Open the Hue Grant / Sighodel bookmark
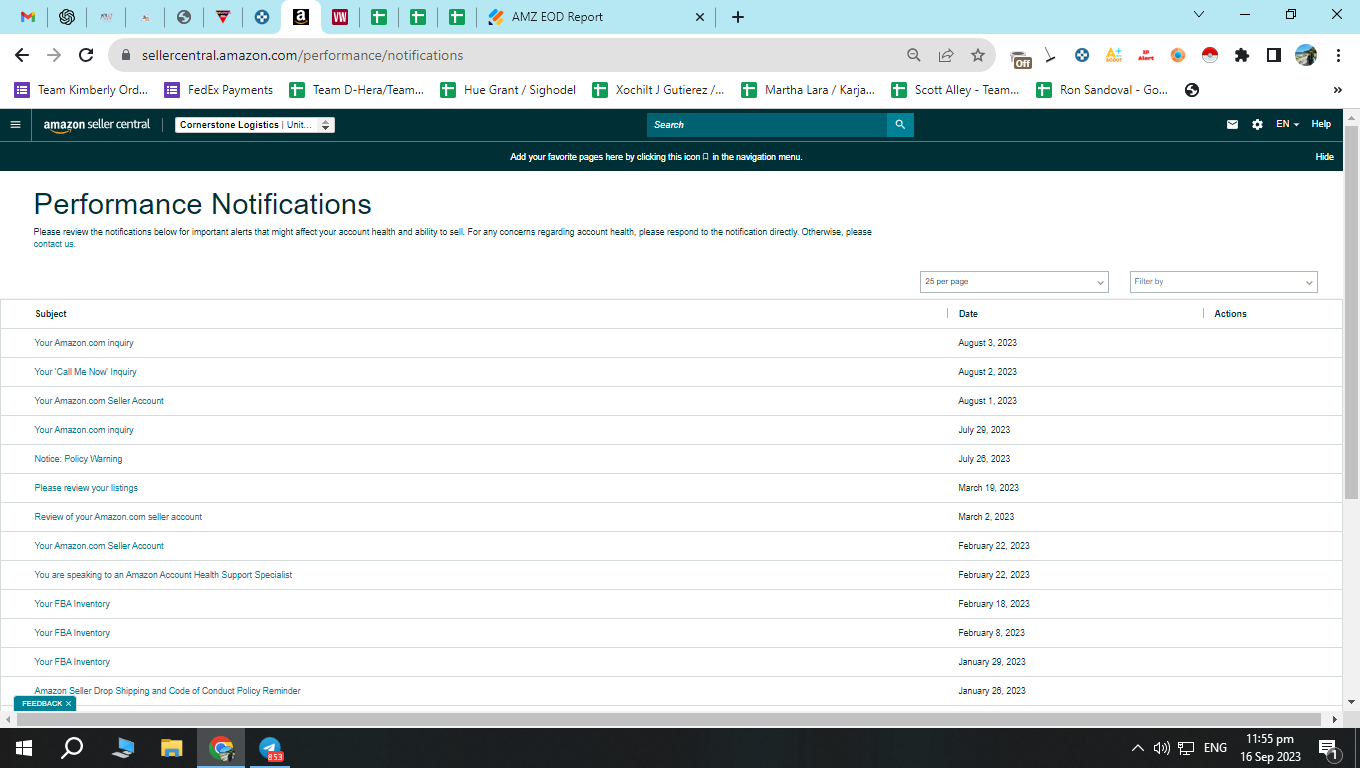The width and height of the screenshot is (1360, 768). (x=508, y=90)
